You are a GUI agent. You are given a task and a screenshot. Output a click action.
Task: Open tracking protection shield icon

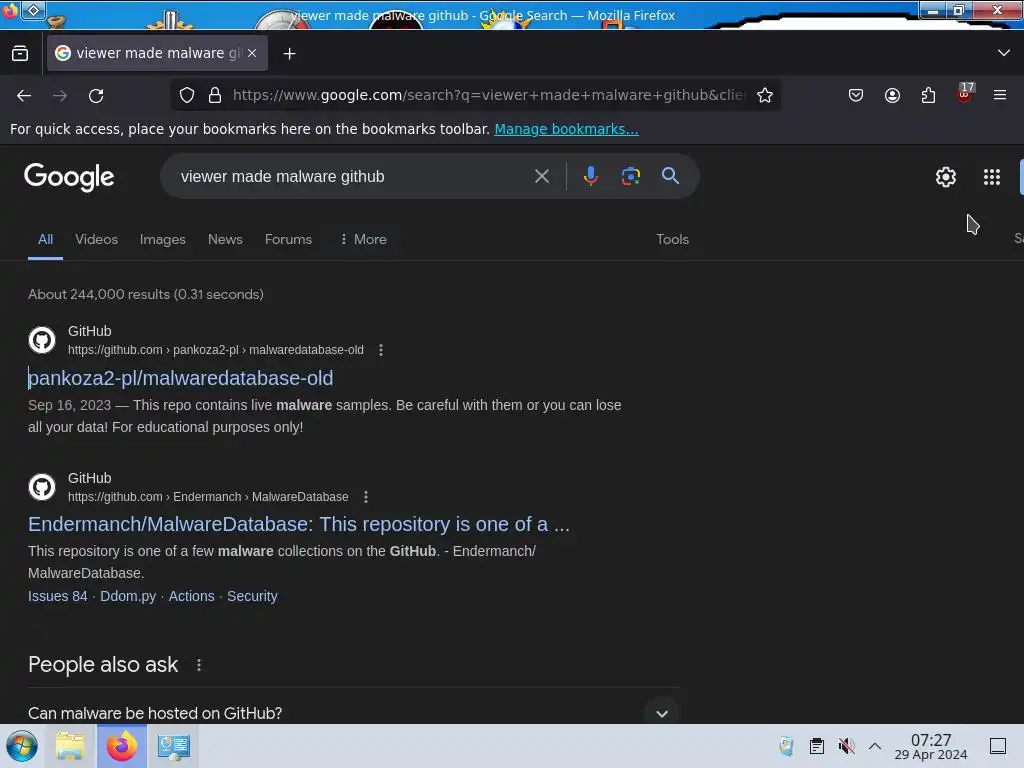pos(187,95)
